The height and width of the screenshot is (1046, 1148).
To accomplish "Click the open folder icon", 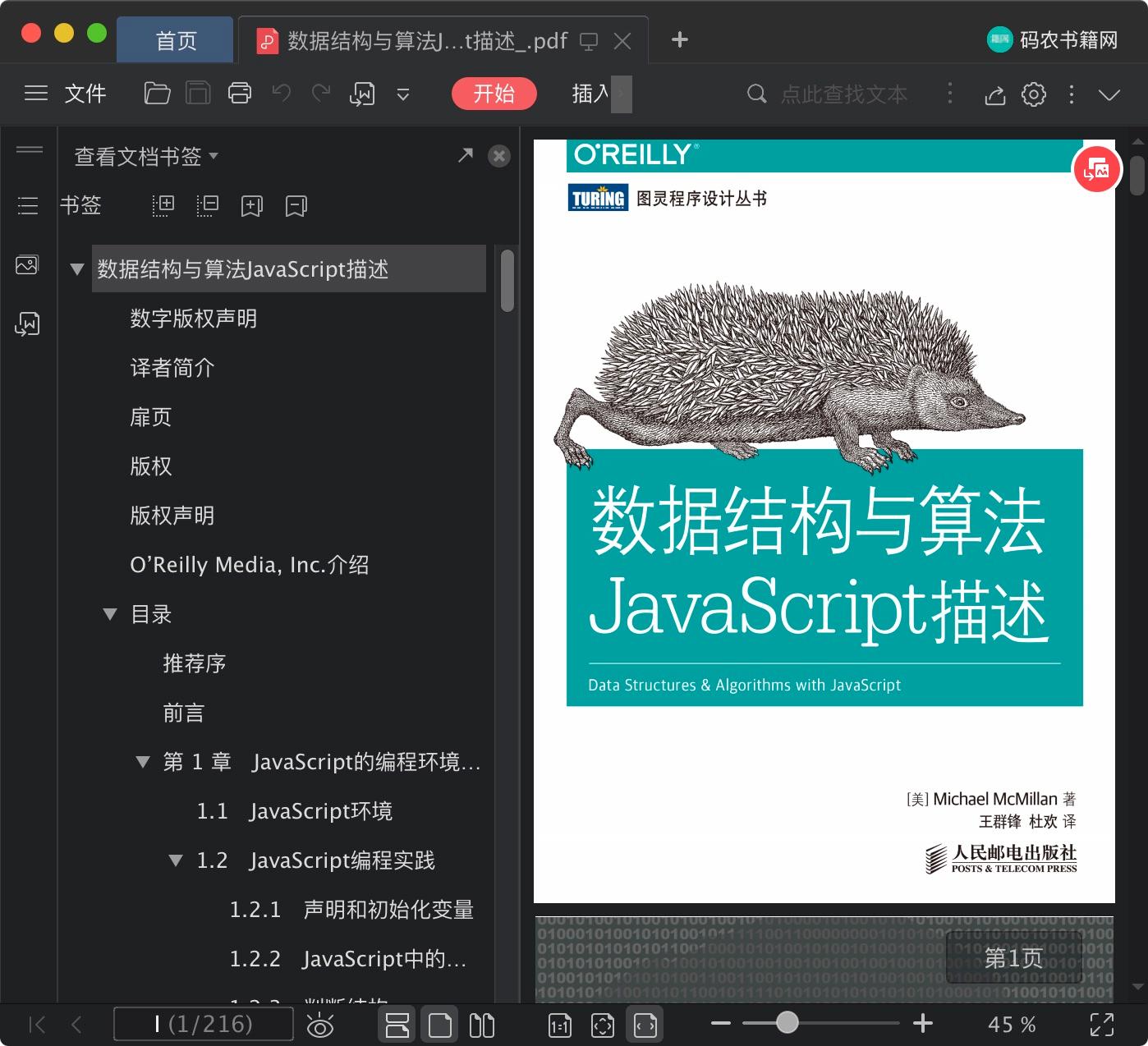I will click(157, 94).
